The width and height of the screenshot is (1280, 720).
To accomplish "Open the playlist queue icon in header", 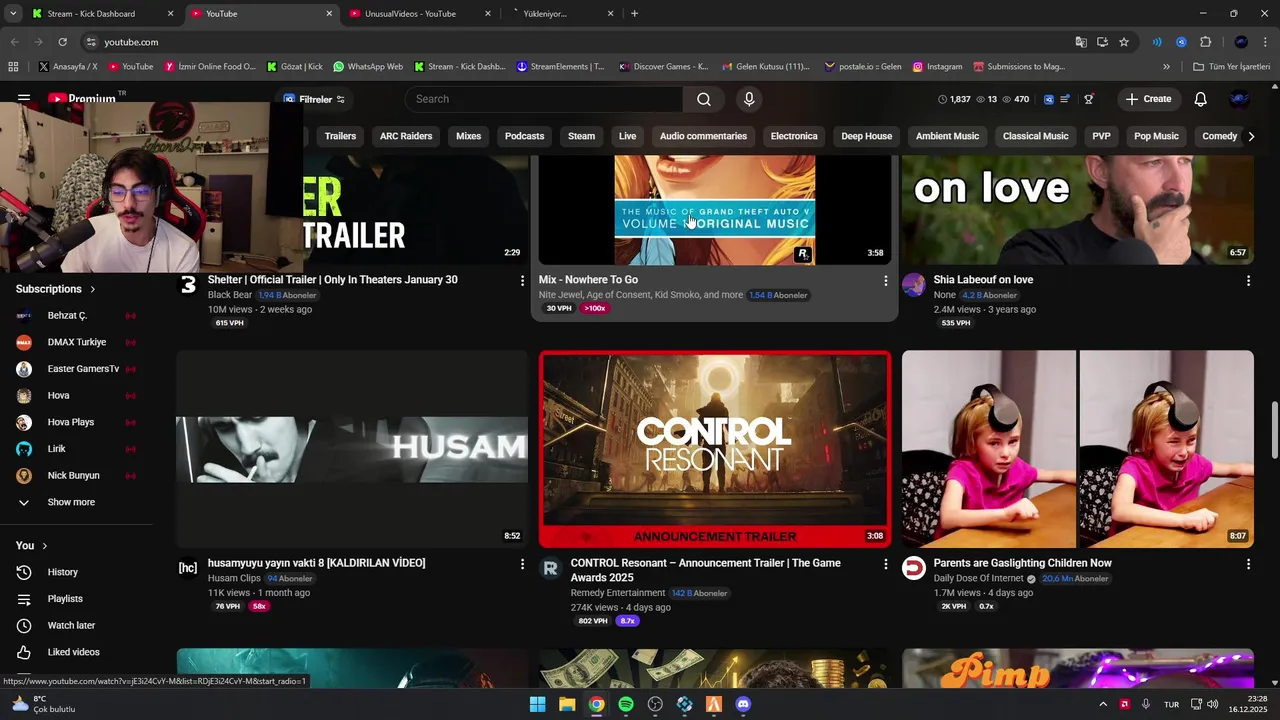I will 1065,99.
